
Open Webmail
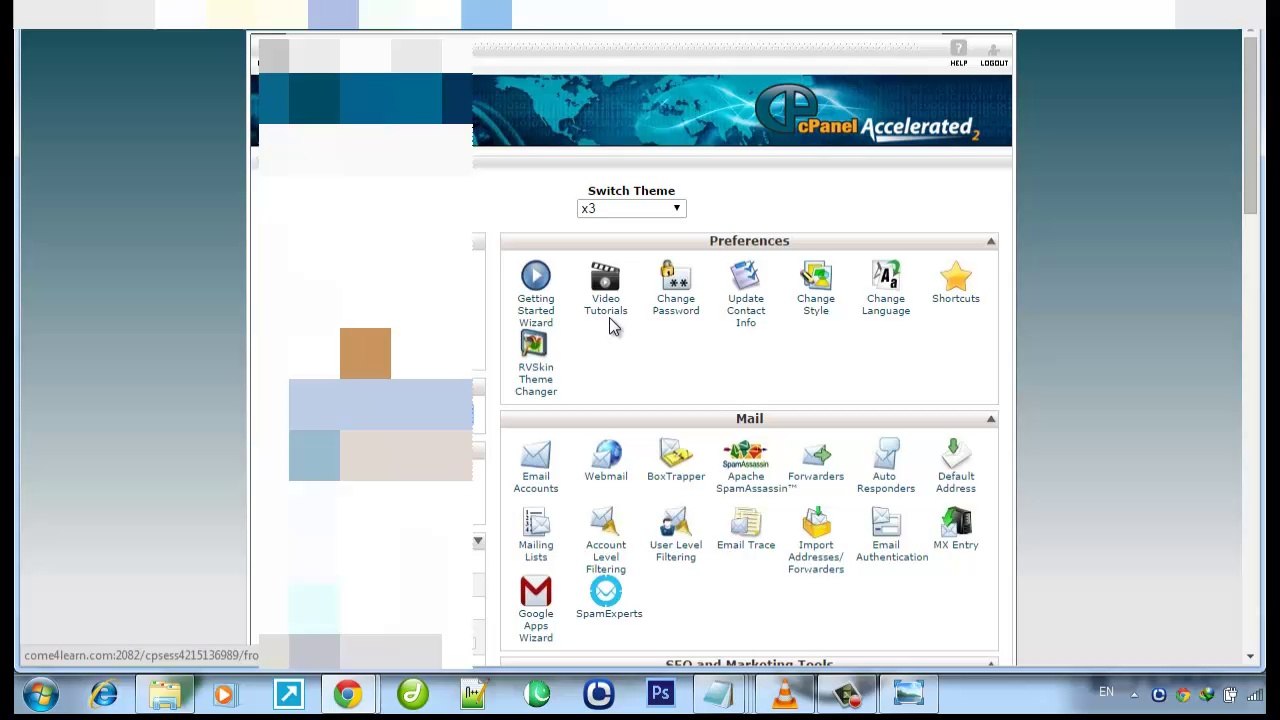pos(605,460)
